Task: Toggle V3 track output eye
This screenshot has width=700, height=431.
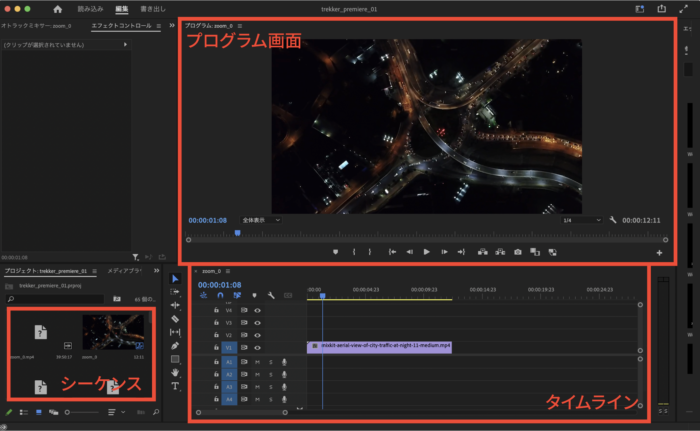Action: (x=258, y=322)
